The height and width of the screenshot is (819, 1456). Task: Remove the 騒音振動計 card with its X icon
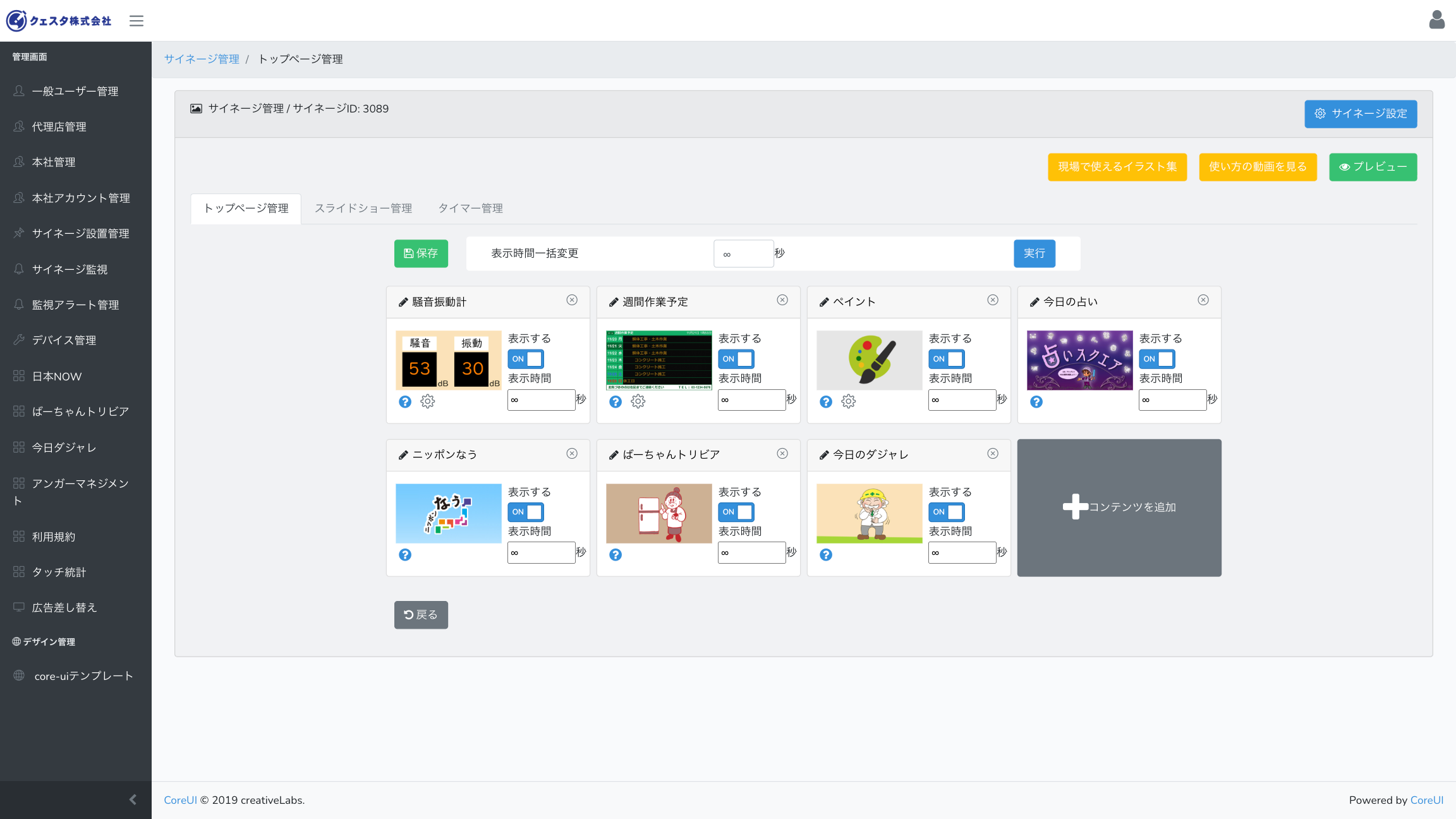[572, 300]
